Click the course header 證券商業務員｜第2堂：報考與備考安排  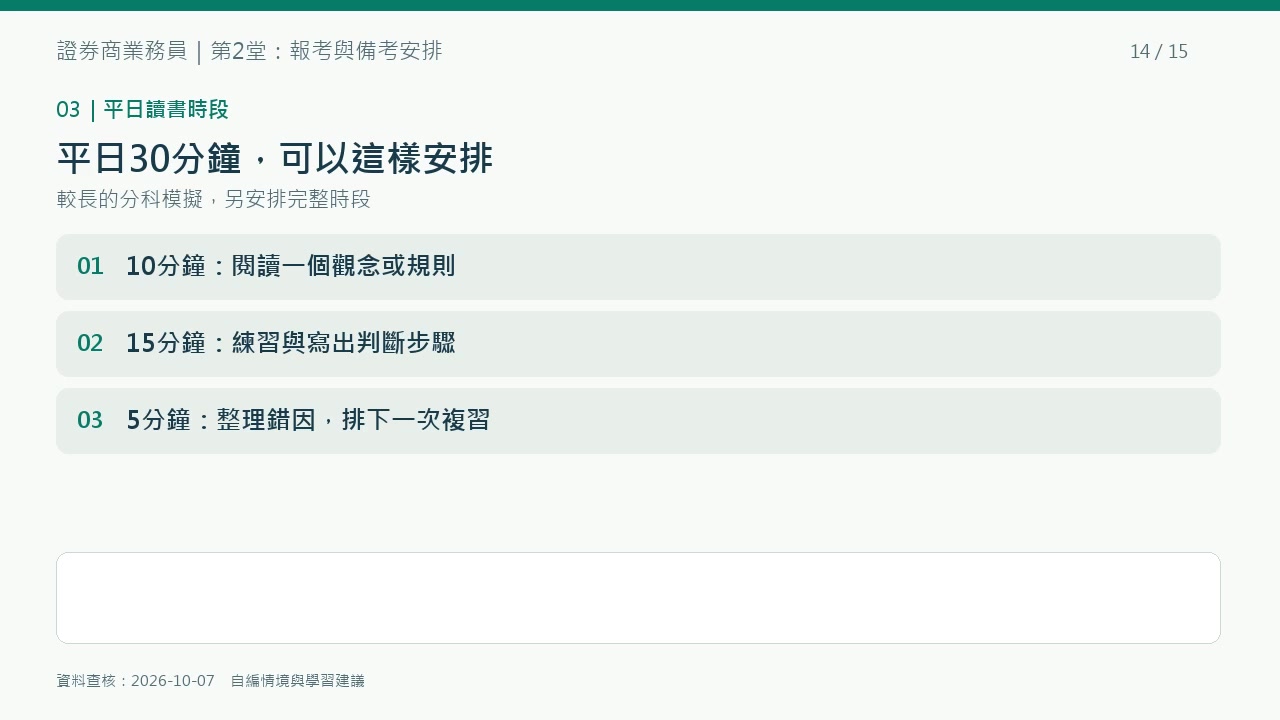(x=249, y=51)
